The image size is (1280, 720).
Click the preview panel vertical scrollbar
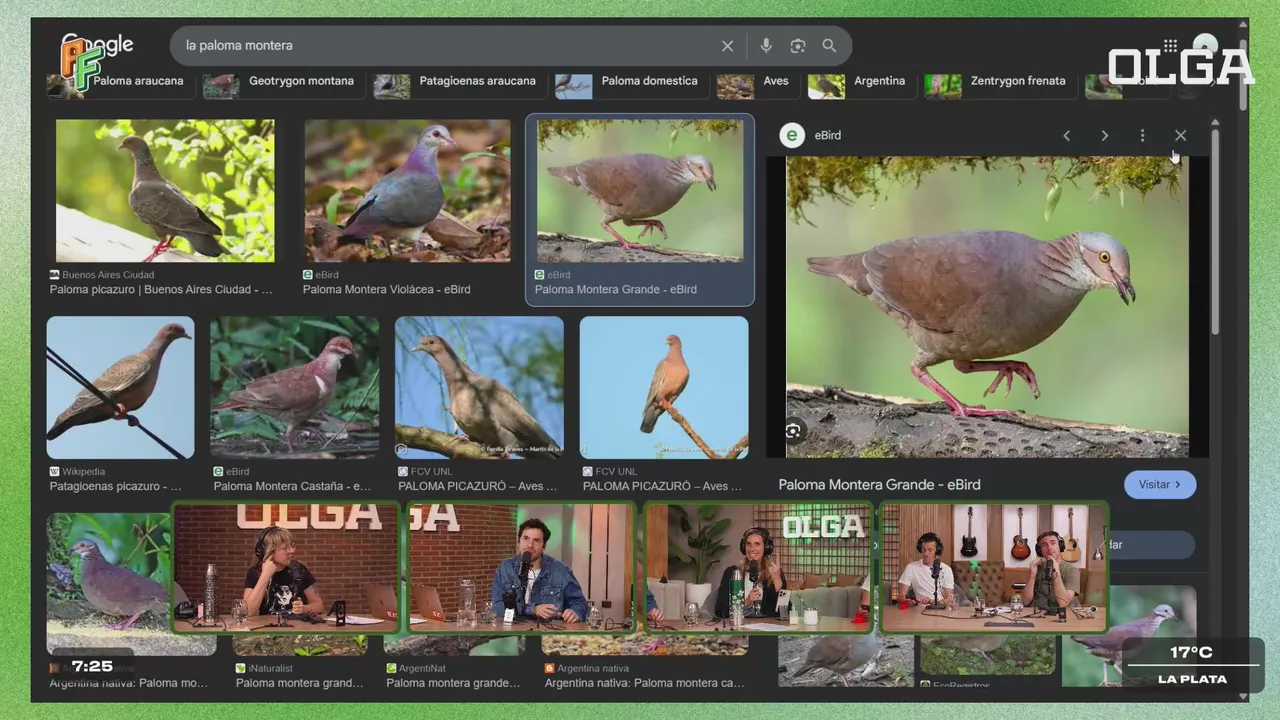pyautogui.click(x=1215, y=230)
